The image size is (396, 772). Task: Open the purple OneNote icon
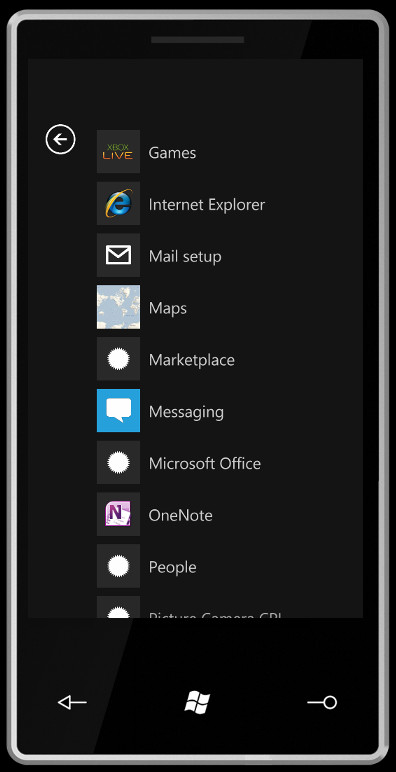[x=118, y=514]
